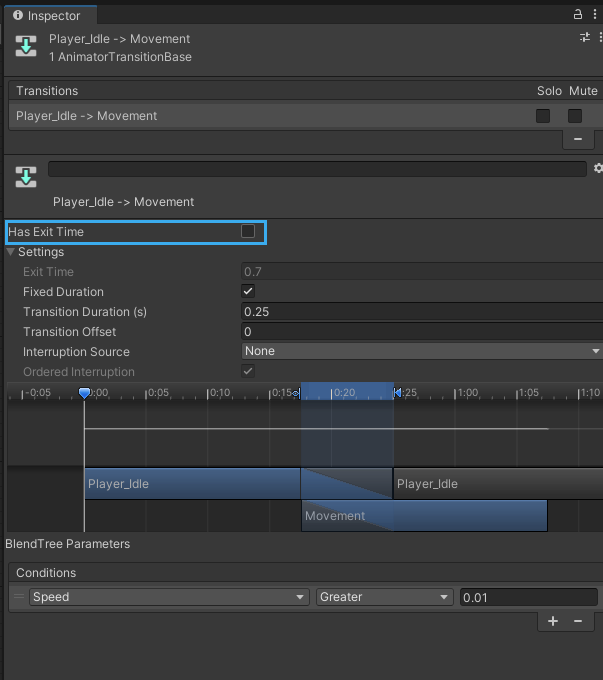This screenshot has width=603, height=680.
Task: Open the Interruption Source dropdown
Action: click(421, 351)
